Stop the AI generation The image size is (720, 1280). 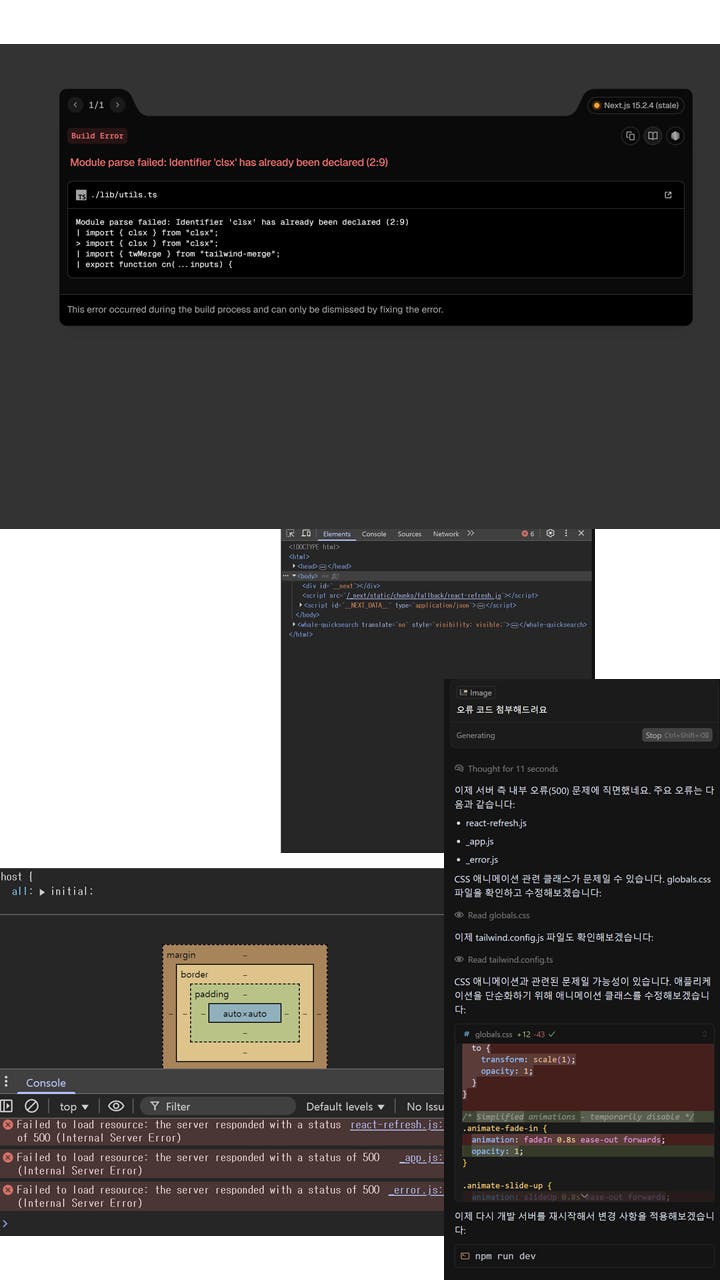(677, 735)
